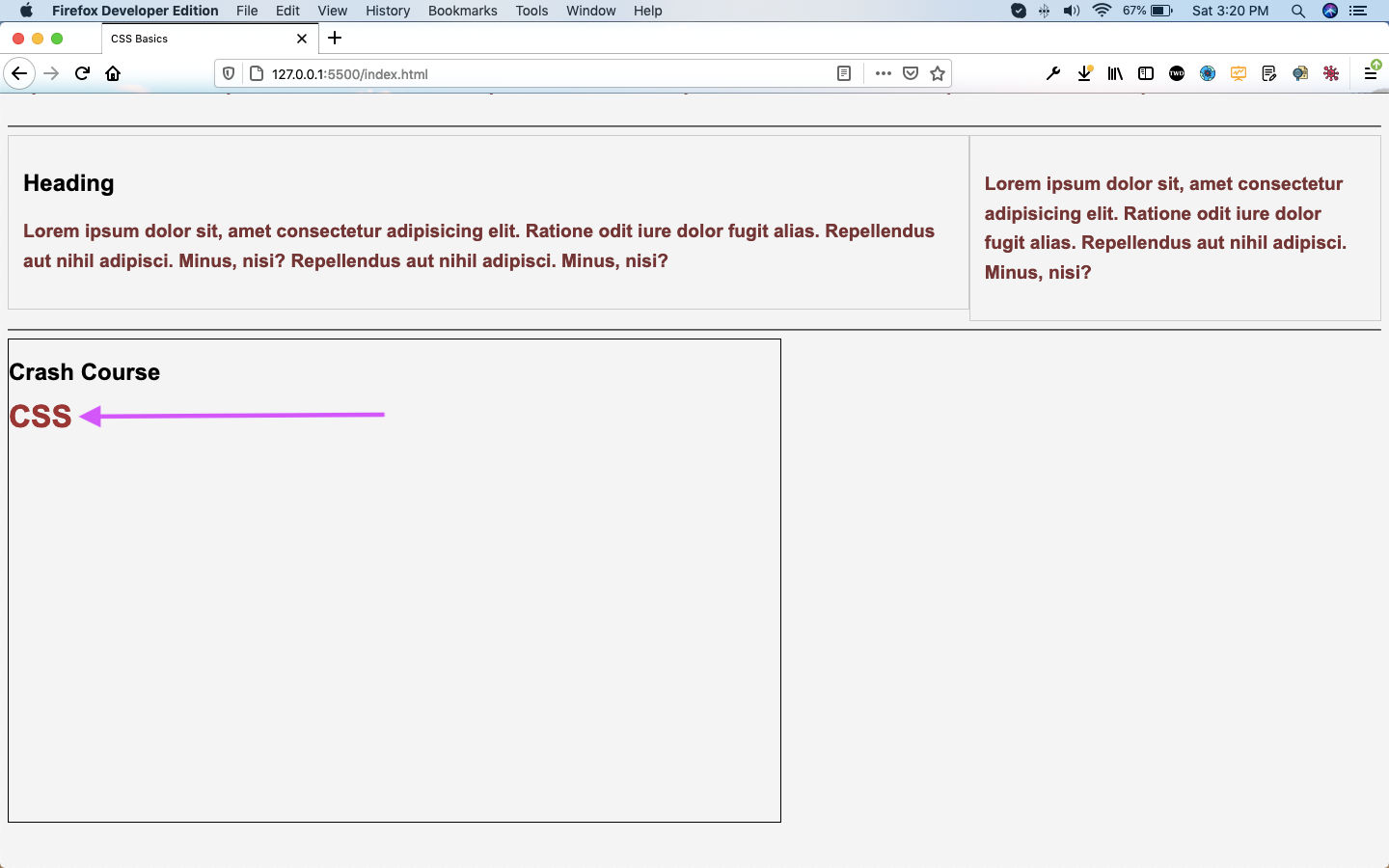
Task: Click the battery 67% indicator
Action: tap(1148, 11)
